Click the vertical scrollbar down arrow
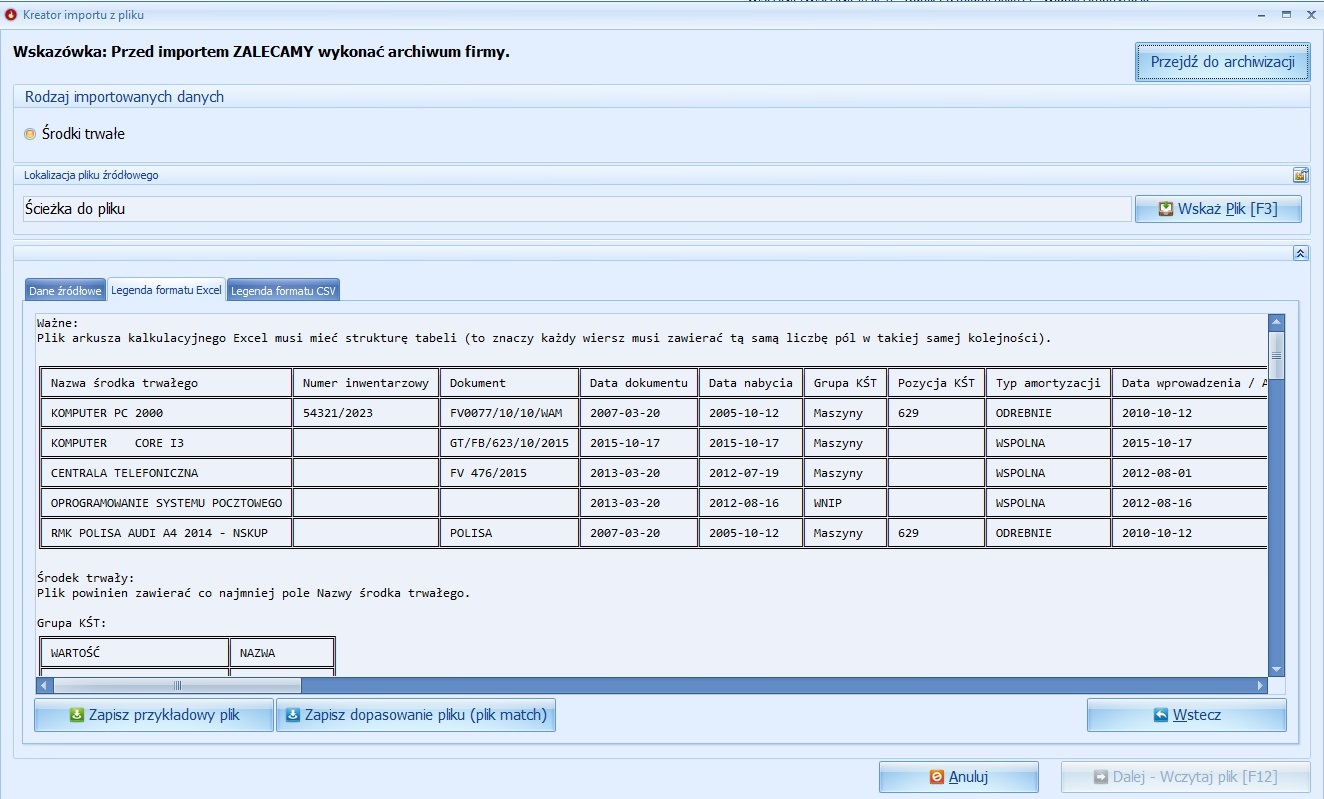 1276,669
